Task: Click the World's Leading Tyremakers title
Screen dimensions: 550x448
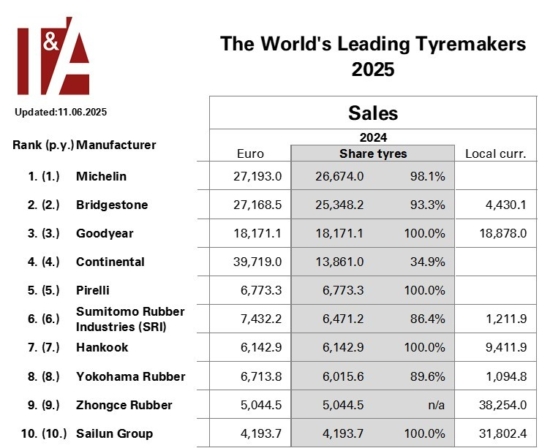Action: (x=373, y=56)
